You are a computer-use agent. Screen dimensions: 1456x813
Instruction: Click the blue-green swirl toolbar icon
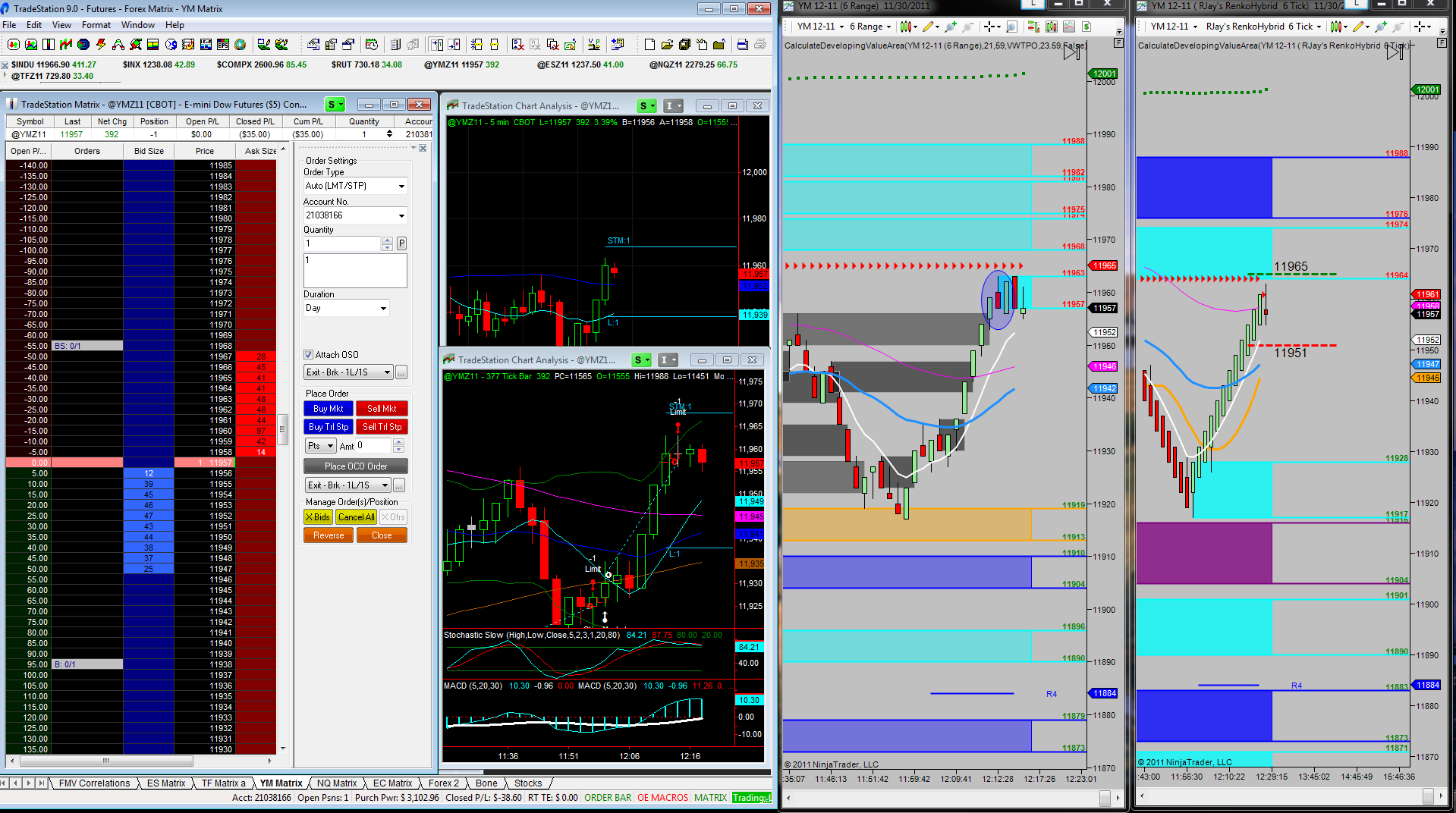pyautogui.click(x=83, y=45)
